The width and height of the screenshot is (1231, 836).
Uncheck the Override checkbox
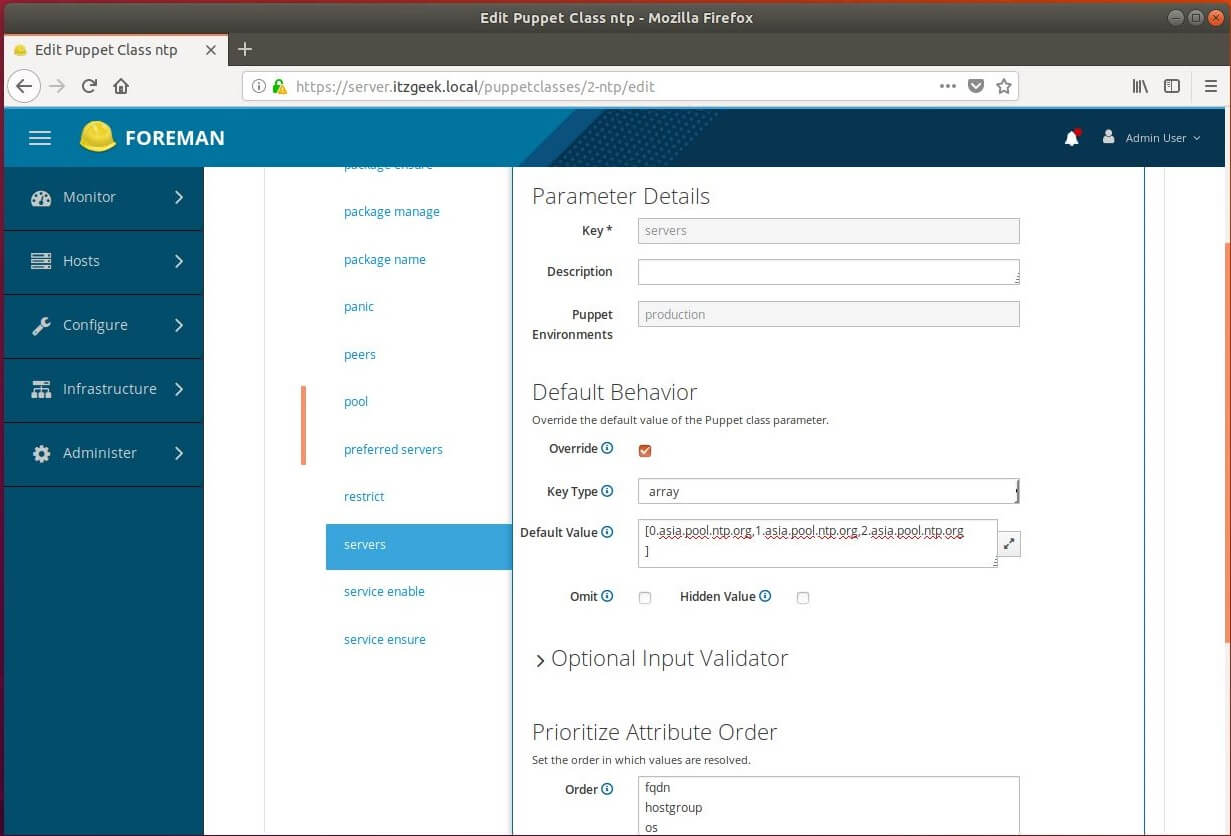645,450
